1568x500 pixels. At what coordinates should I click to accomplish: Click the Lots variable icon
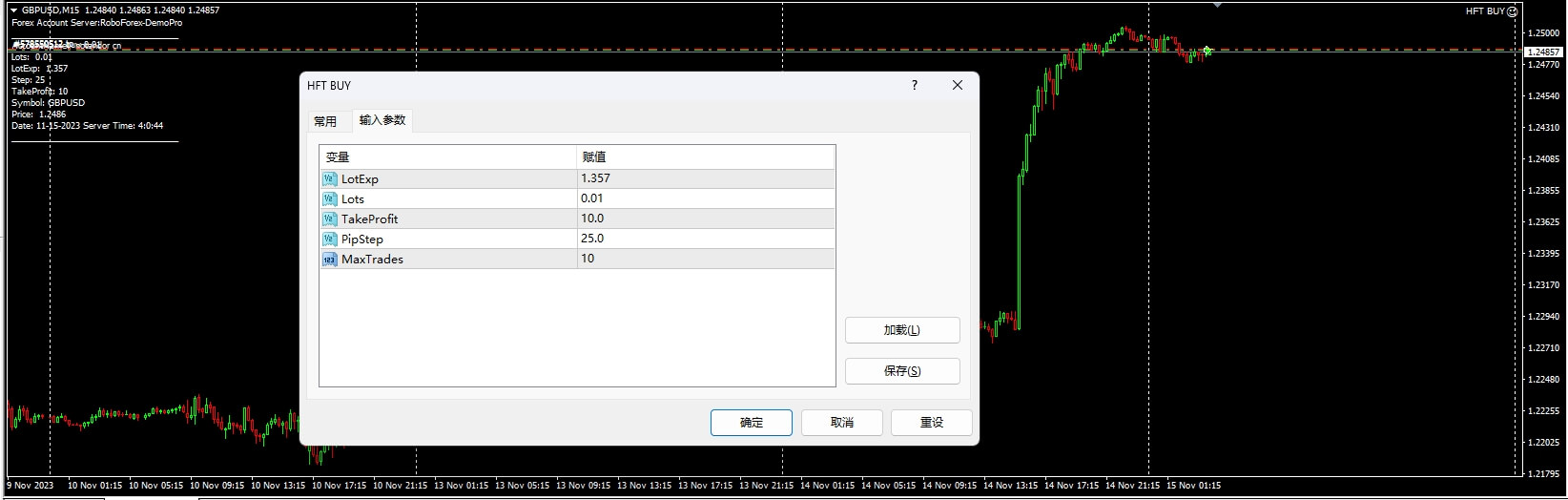click(x=330, y=198)
